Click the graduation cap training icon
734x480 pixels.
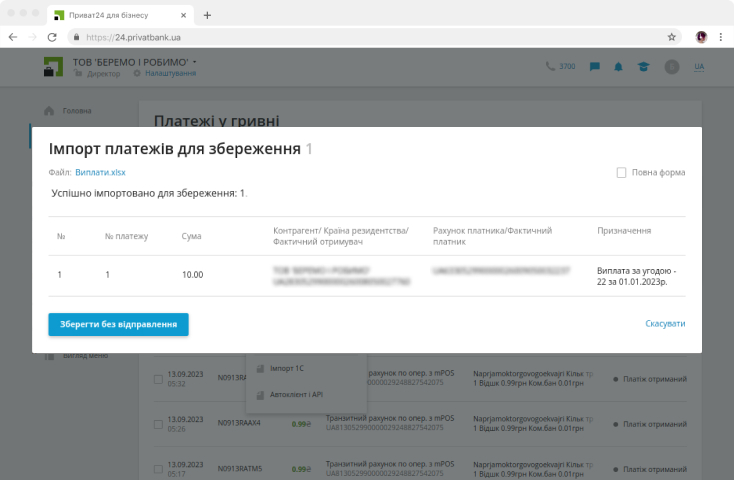pos(643,67)
